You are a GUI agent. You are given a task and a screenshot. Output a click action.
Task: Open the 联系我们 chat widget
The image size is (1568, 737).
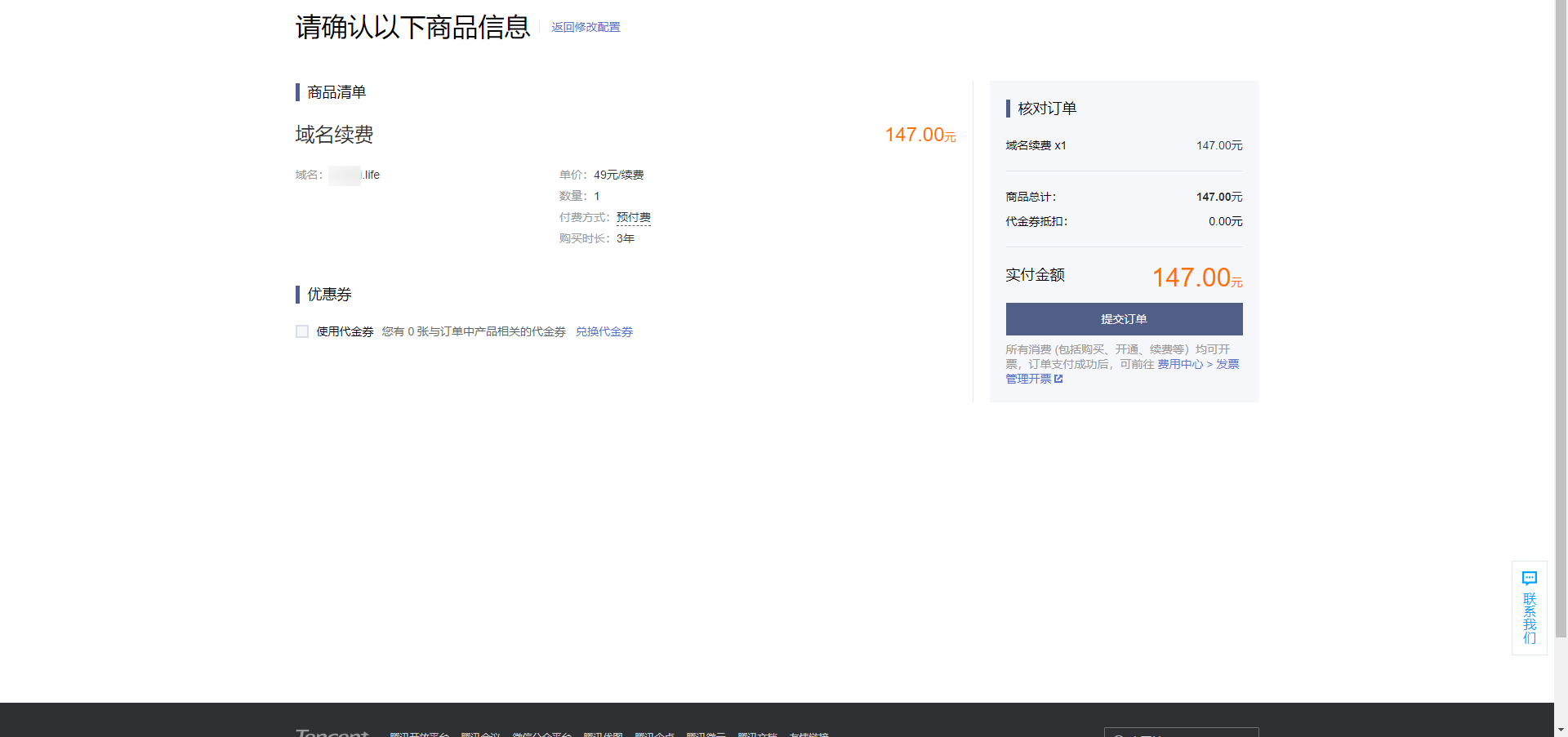click(1530, 607)
